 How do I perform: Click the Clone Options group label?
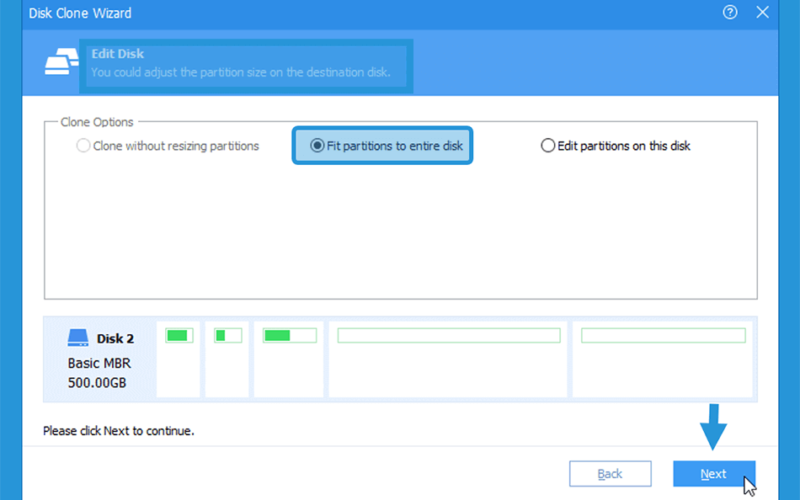(x=97, y=122)
